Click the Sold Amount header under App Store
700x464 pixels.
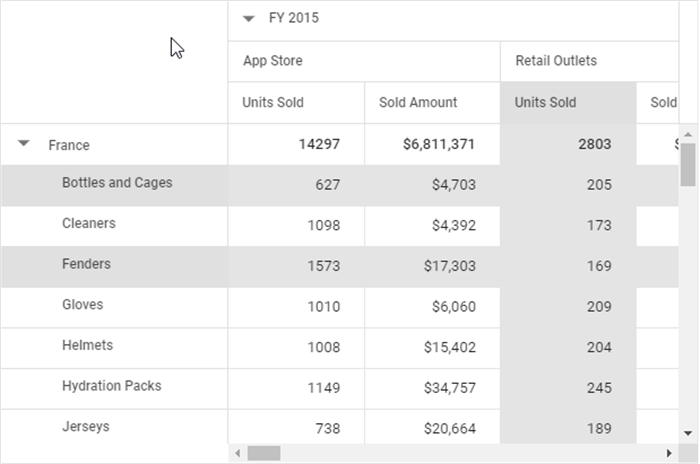[418, 103]
